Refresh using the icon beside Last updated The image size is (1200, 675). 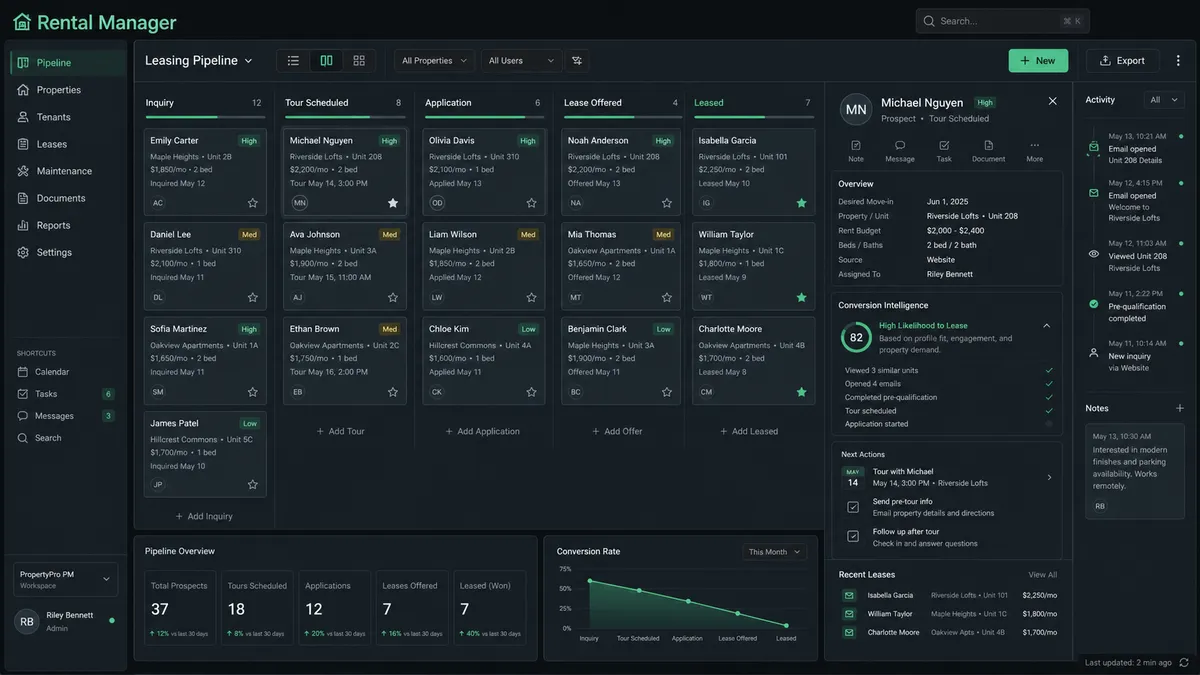click(1184, 662)
